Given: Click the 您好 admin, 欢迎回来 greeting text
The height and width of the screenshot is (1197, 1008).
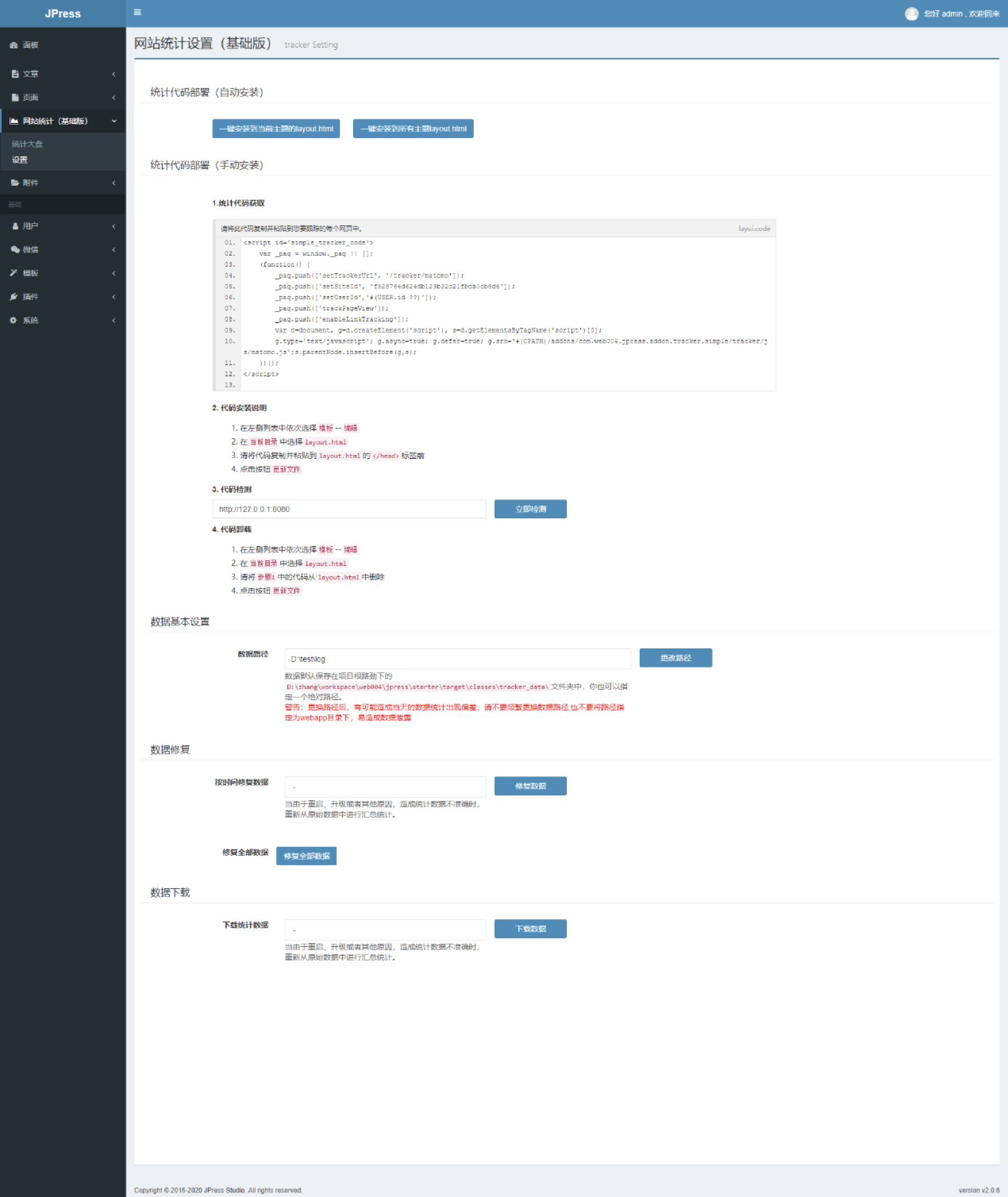Looking at the screenshot, I should pyautogui.click(x=961, y=13).
